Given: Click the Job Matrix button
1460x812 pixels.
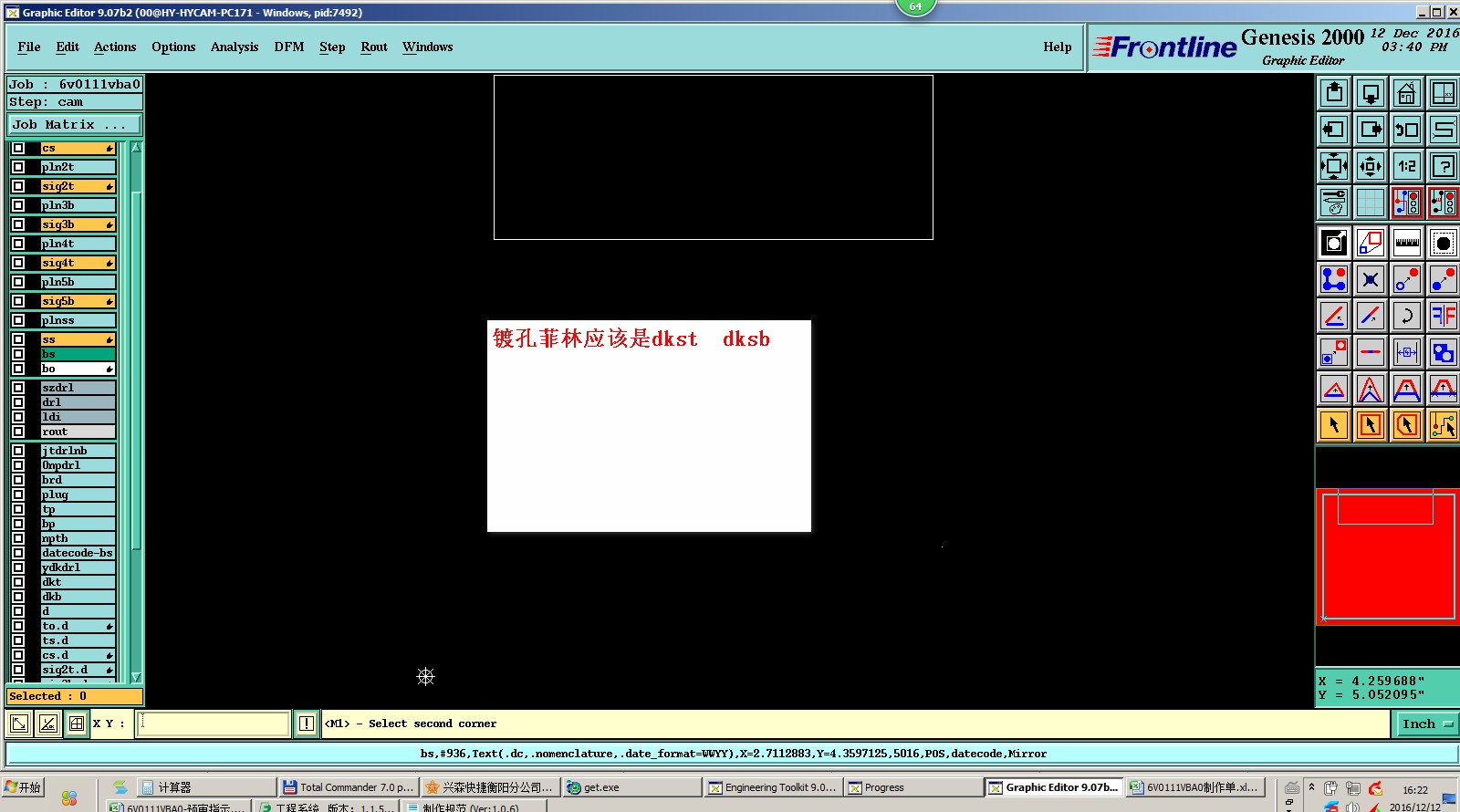Looking at the screenshot, I should pyautogui.click(x=75, y=124).
